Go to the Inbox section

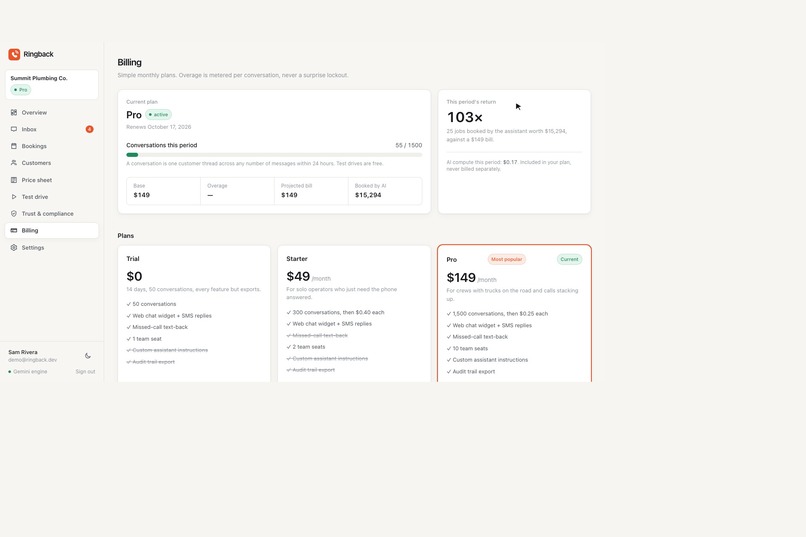pos(51,129)
